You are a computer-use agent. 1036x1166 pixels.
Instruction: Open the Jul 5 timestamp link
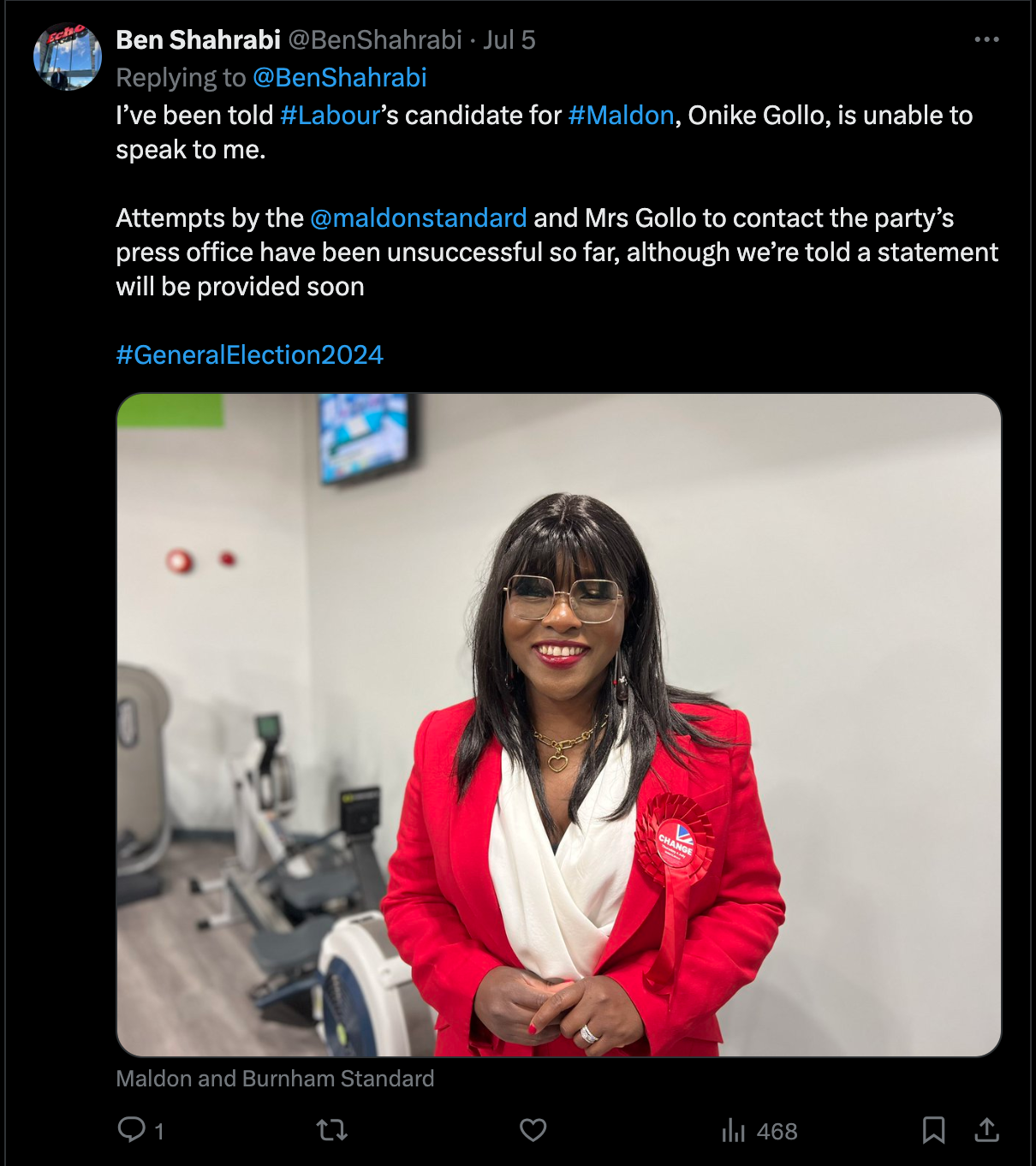[509, 39]
